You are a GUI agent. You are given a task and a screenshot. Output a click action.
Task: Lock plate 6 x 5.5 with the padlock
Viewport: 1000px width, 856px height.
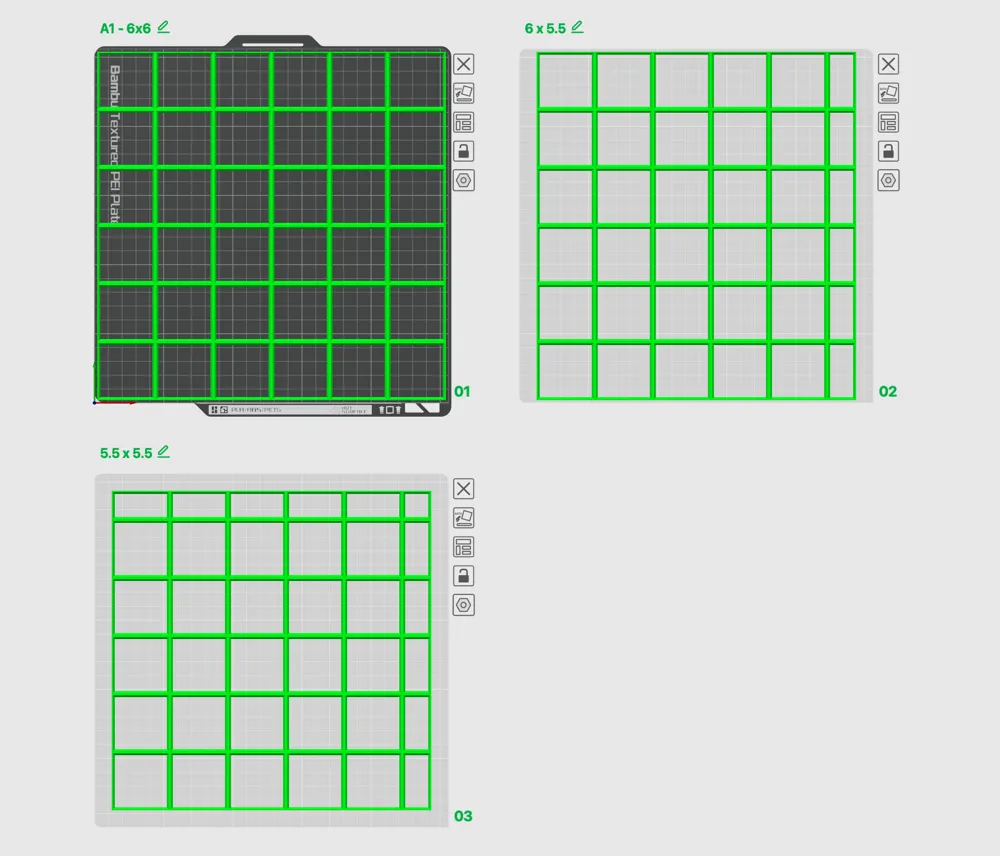click(x=888, y=151)
